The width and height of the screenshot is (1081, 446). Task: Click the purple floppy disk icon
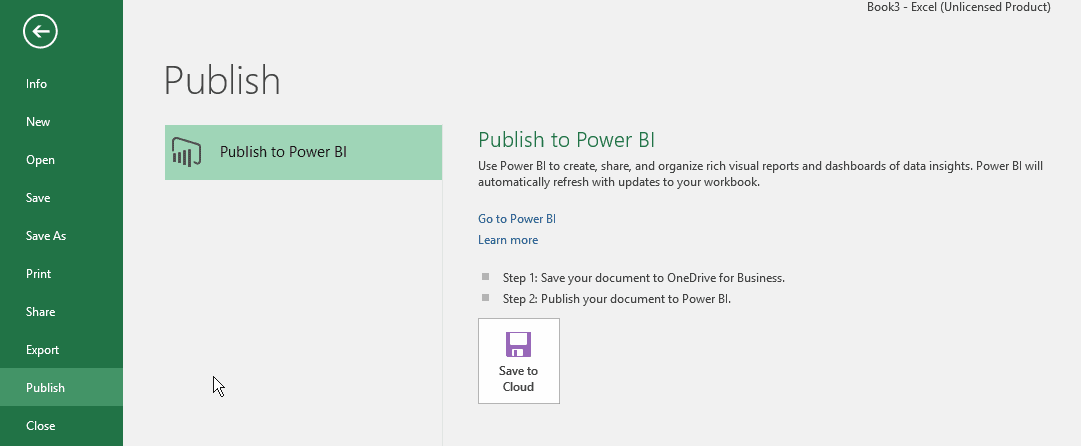pos(518,344)
